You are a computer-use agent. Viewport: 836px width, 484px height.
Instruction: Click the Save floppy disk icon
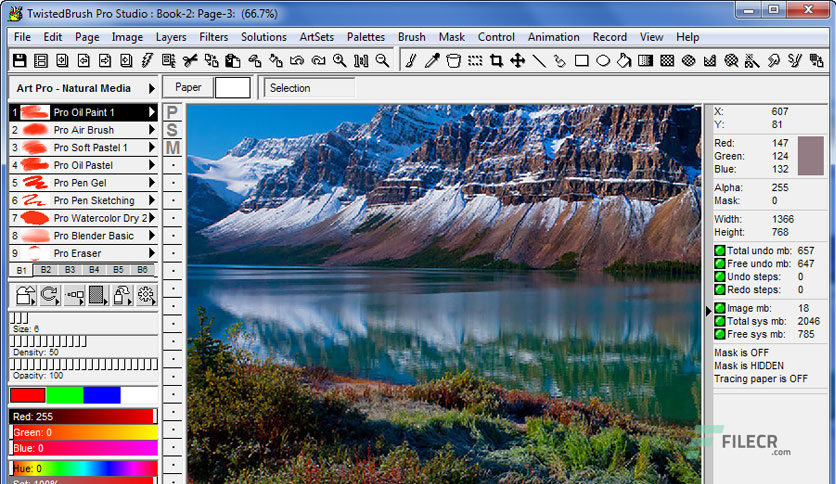(x=20, y=61)
